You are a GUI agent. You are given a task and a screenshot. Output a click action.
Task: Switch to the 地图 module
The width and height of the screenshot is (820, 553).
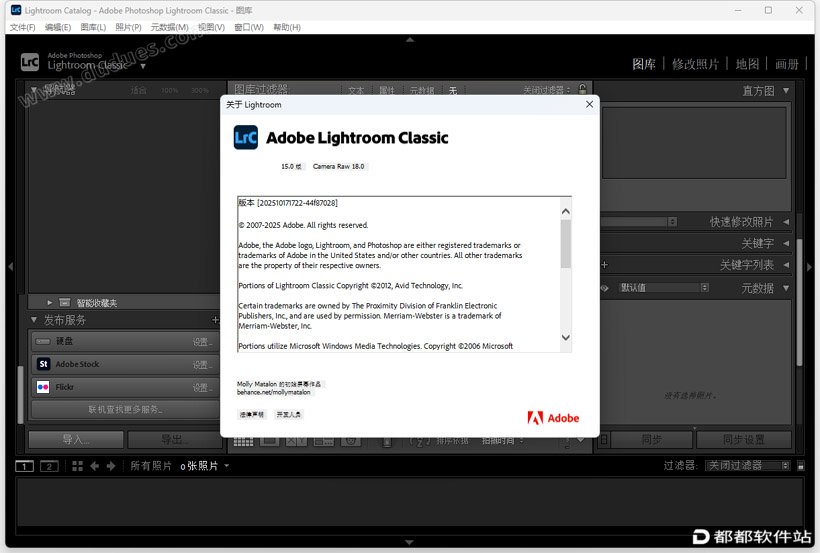[x=747, y=64]
